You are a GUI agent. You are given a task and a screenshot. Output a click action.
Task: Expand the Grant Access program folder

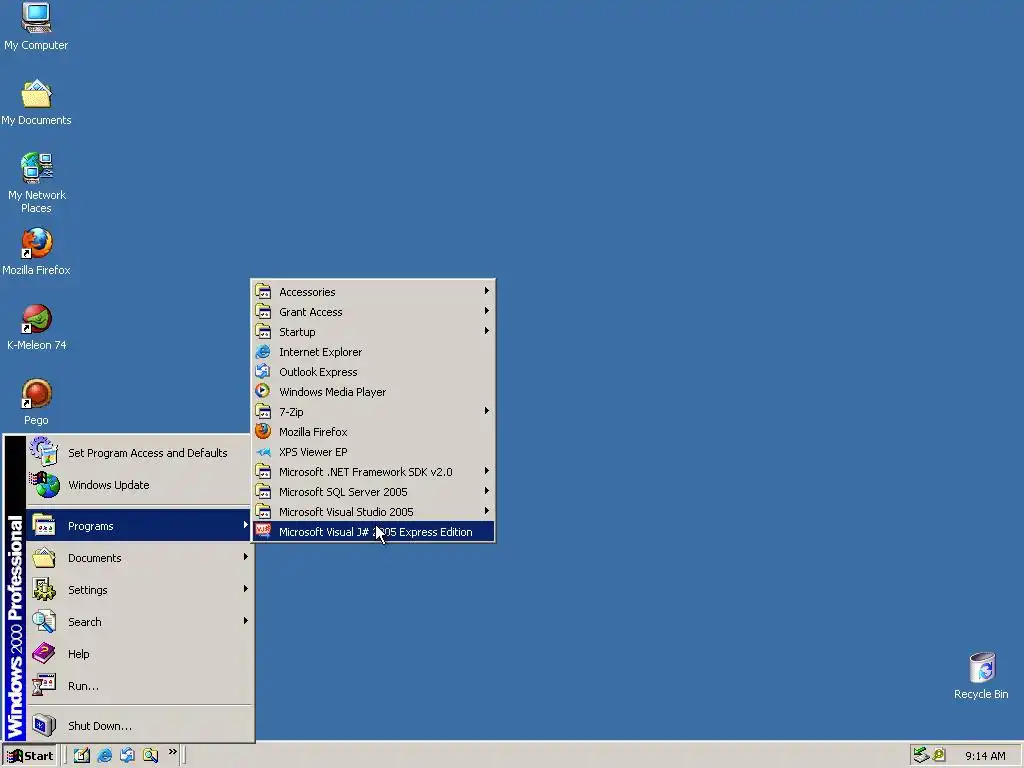click(x=373, y=312)
